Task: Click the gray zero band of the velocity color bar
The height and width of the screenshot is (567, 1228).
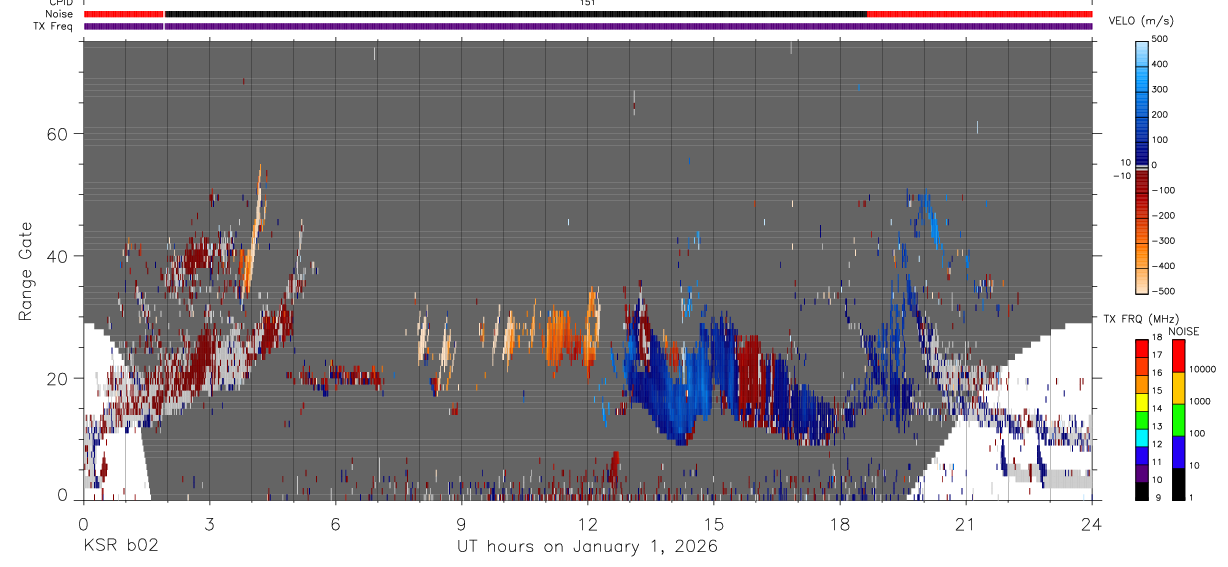Action: pyautogui.click(x=1142, y=166)
